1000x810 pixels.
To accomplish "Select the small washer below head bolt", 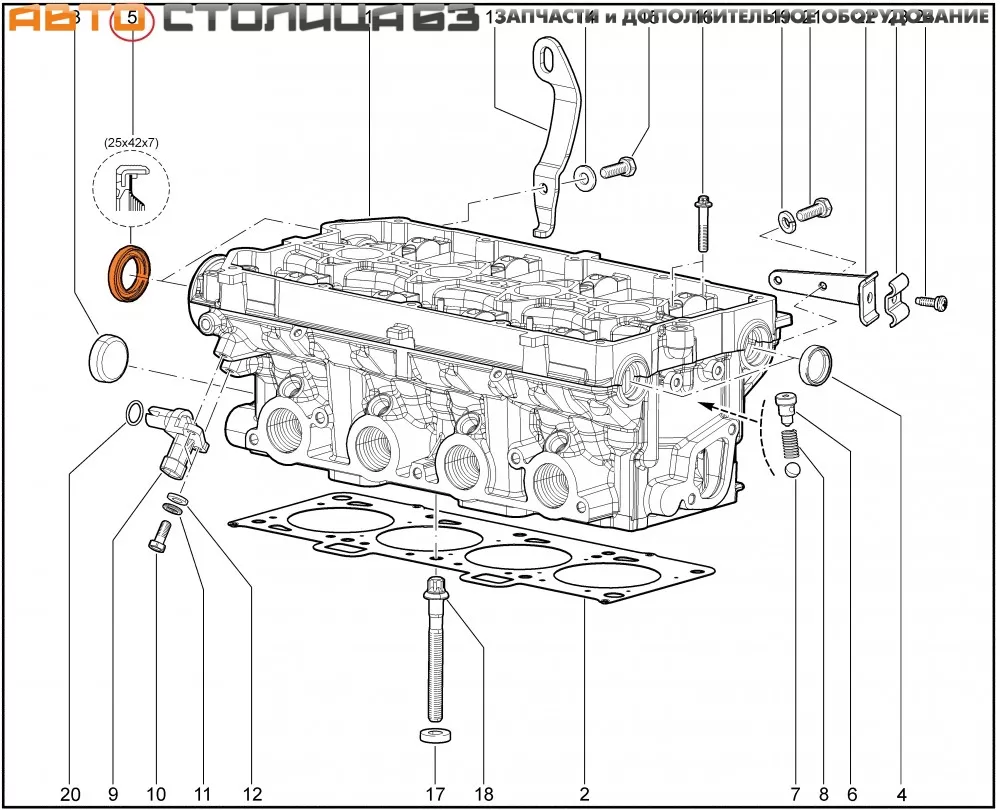I will [434, 738].
